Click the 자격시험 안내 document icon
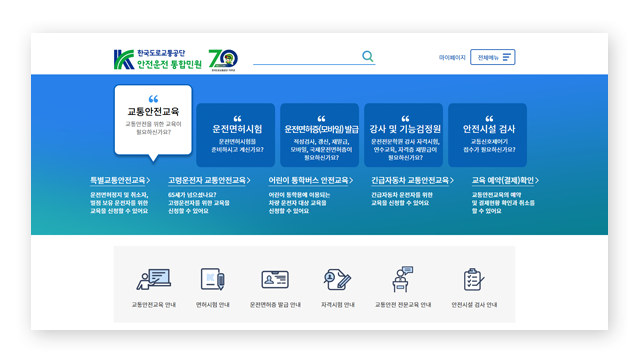640x362 pixels. [337, 280]
